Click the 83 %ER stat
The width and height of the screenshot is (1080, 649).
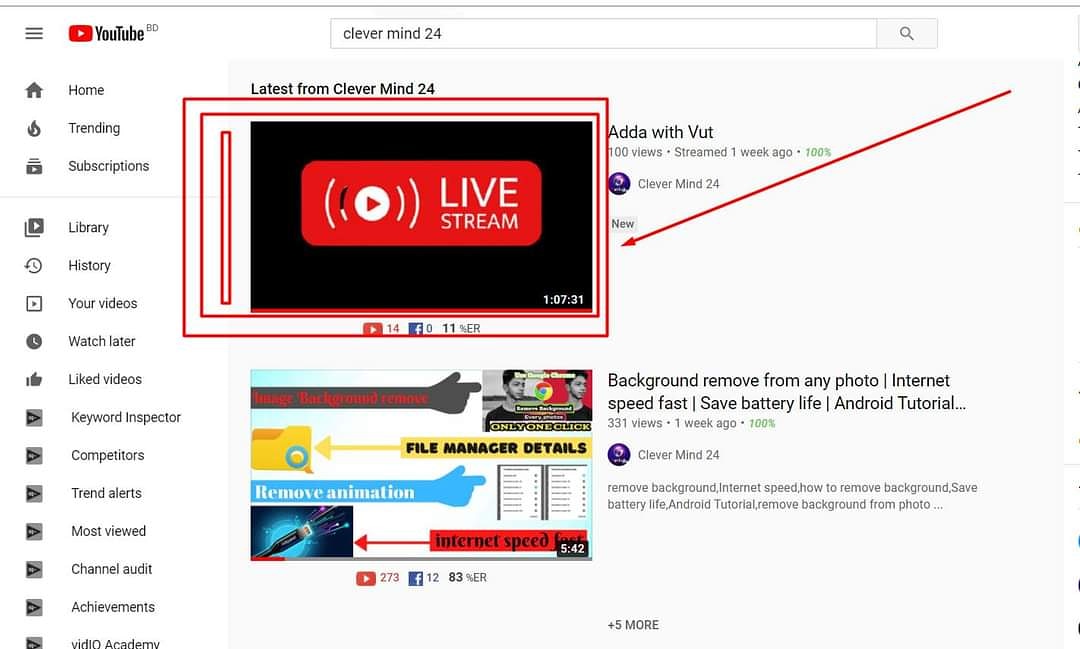(467, 577)
